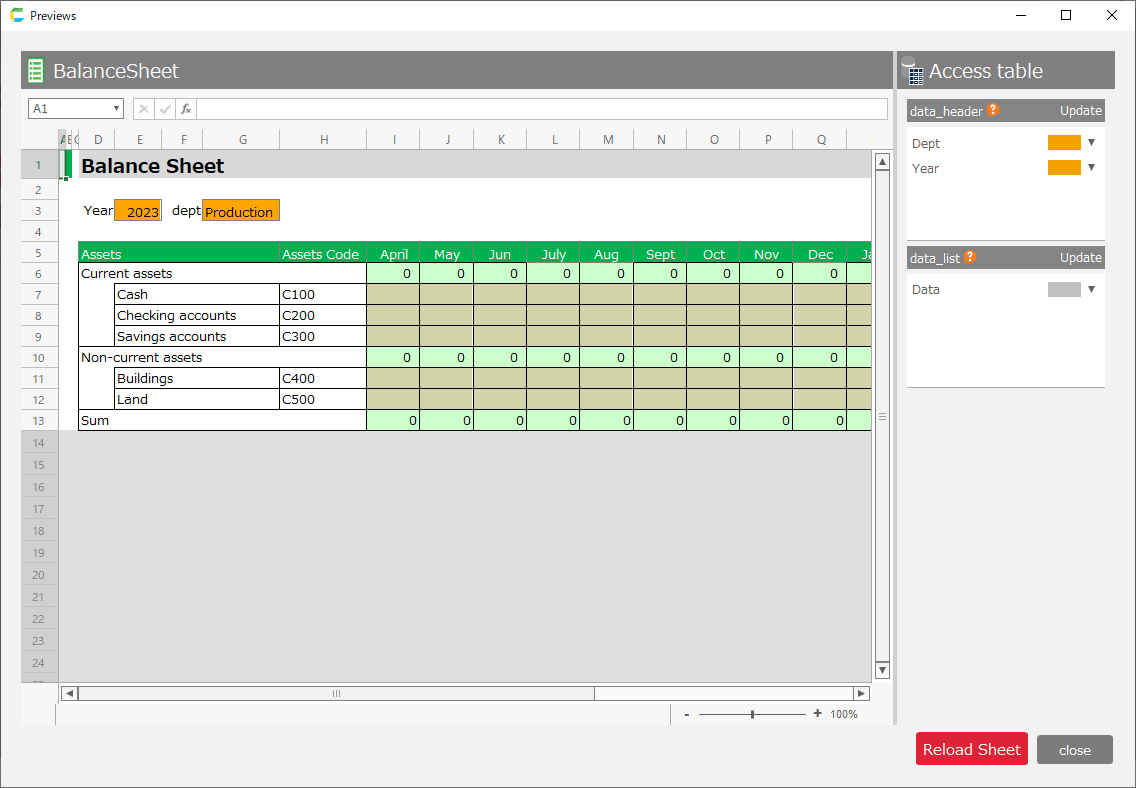Expand the Data dropdown in data_list
1136x788 pixels.
[x=1091, y=290]
